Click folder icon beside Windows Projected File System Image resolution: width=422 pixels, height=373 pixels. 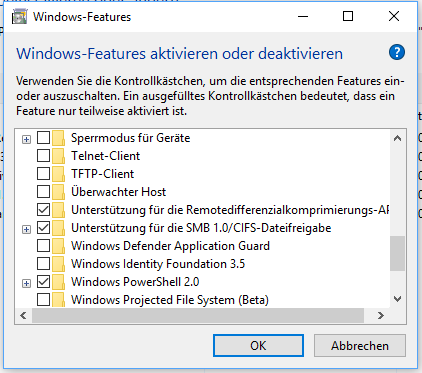[x=58, y=300]
